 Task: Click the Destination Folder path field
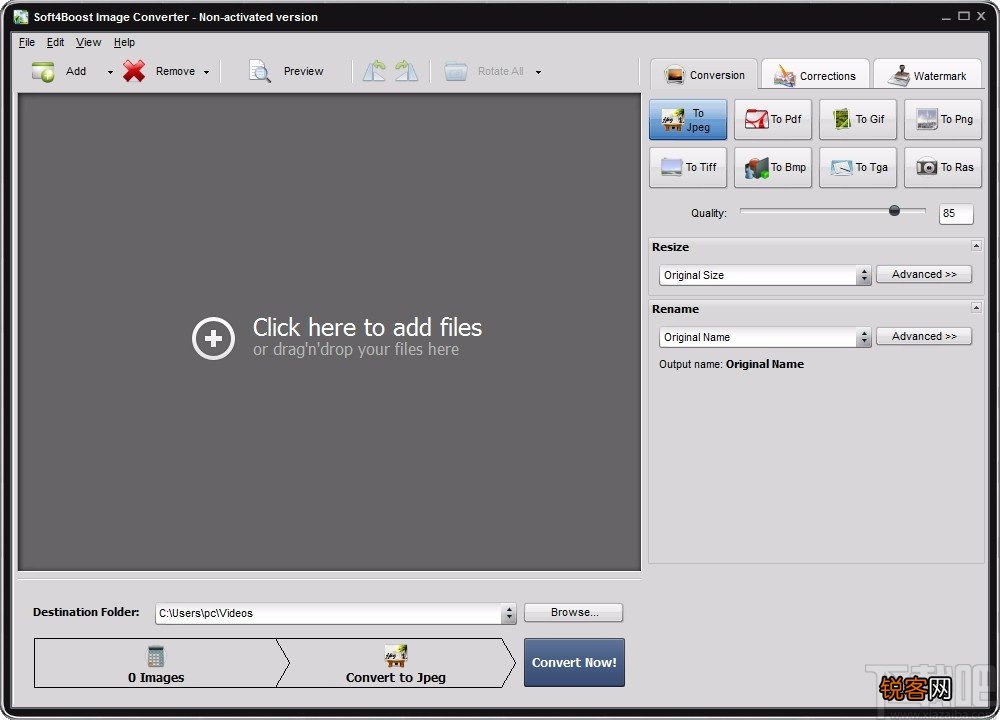[329, 613]
